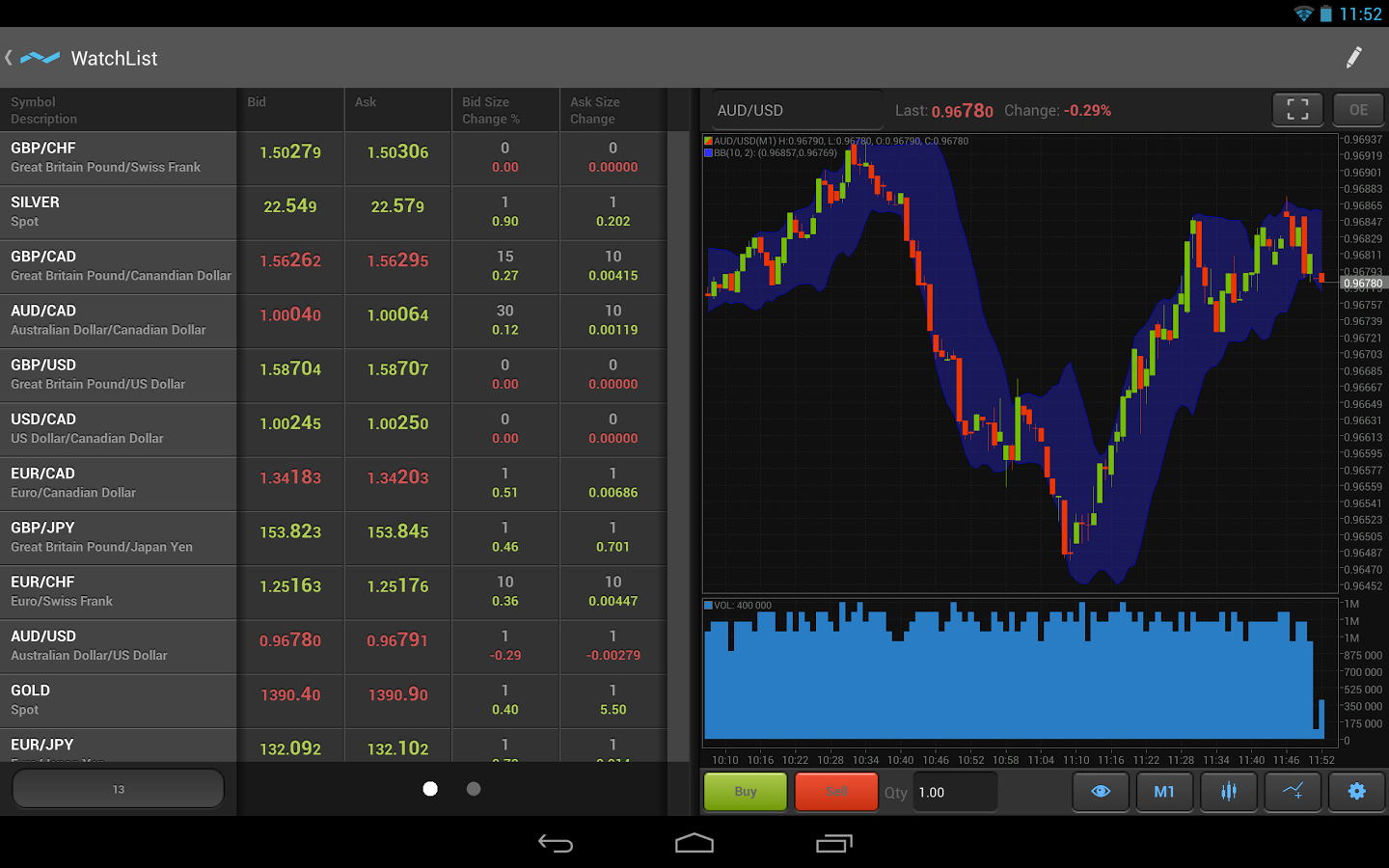The height and width of the screenshot is (868, 1389).
Task: Expand chart with the fullscreen icon
Action: coord(1297,110)
